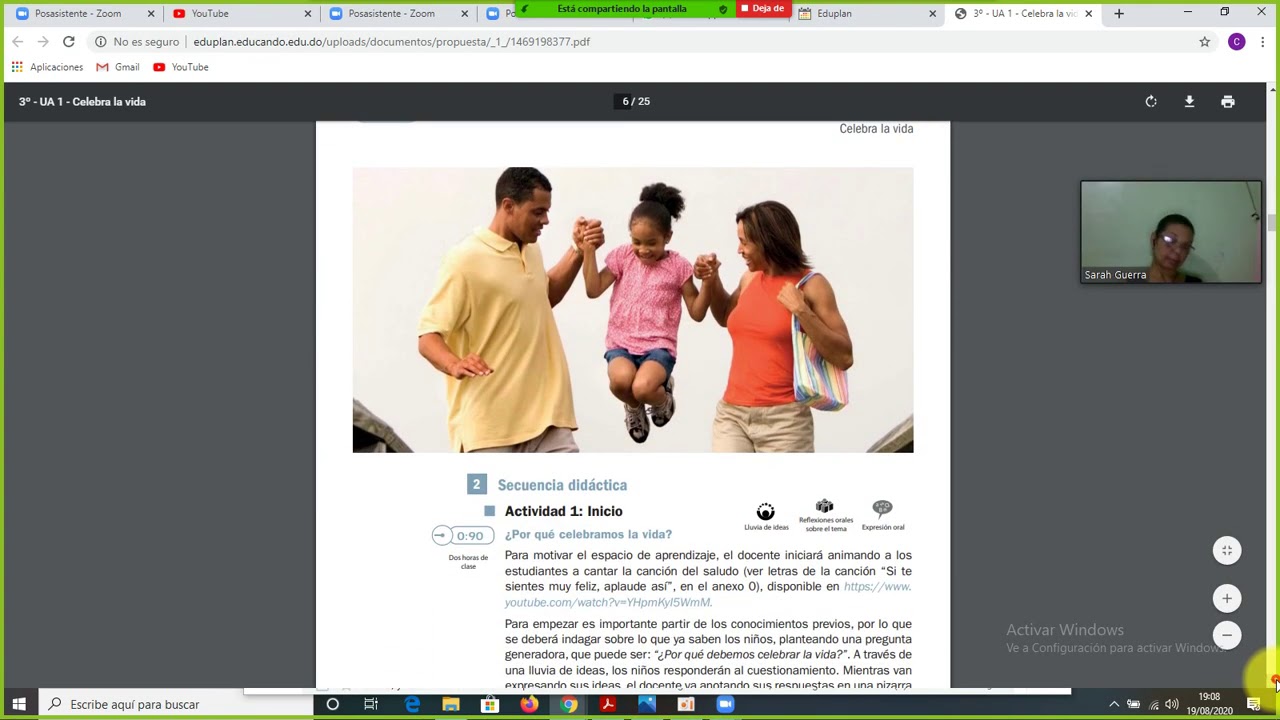Rotate the PDF document

pos(1151,101)
